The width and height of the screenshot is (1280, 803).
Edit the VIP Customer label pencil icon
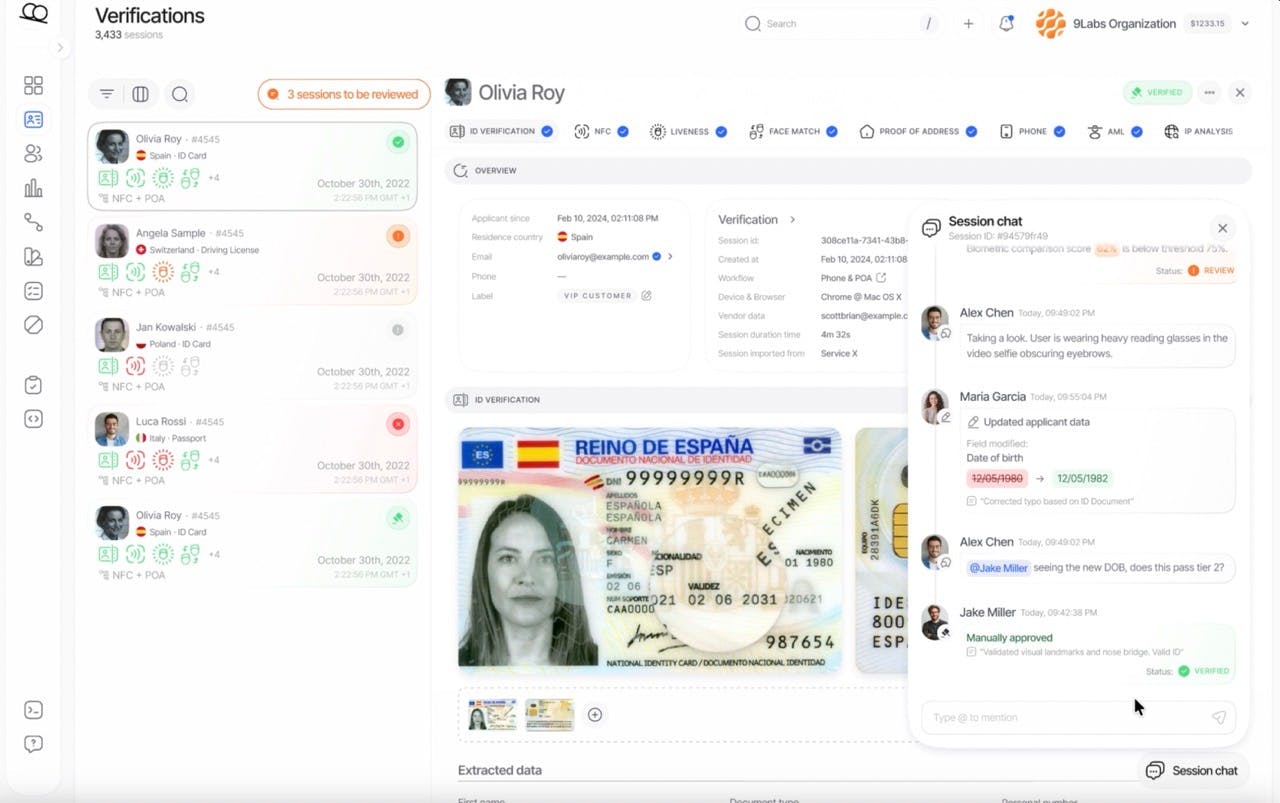pyautogui.click(x=646, y=296)
